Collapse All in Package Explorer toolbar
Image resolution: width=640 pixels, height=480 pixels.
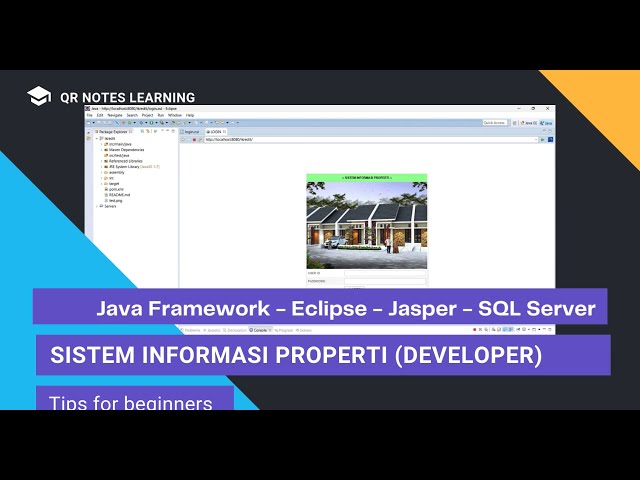(142, 131)
